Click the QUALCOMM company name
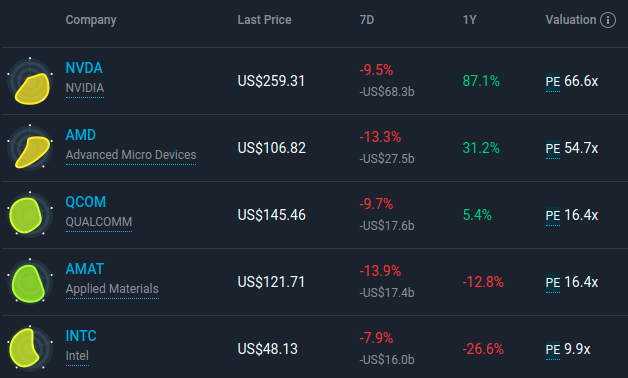The width and height of the screenshot is (628, 378). point(99,222)
